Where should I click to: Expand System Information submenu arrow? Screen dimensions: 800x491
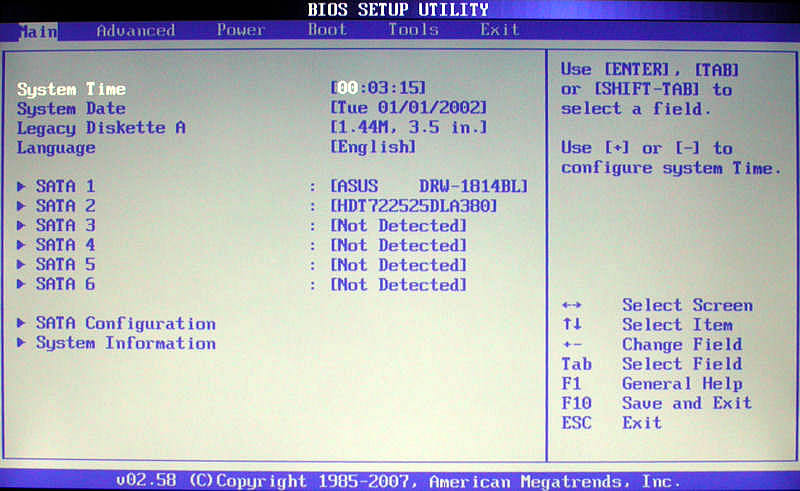(21, 342)
